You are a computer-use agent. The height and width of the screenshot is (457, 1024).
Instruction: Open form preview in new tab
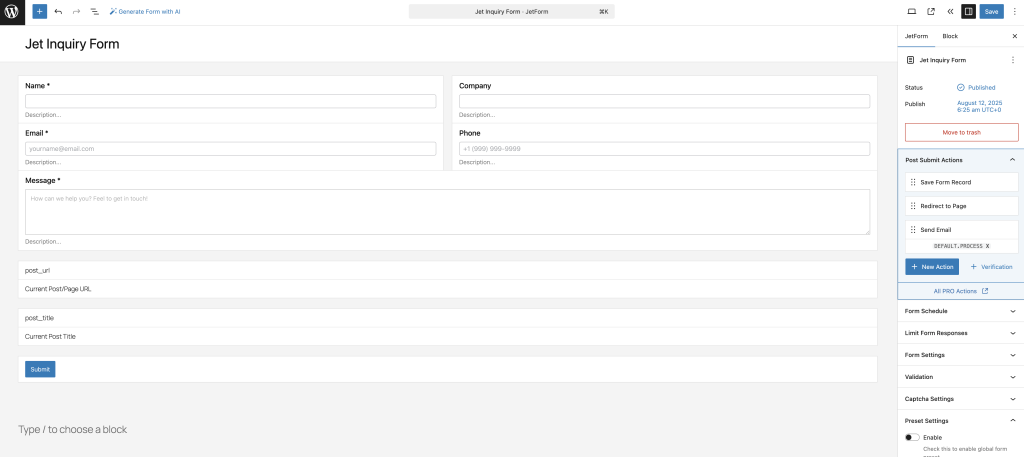931,12
